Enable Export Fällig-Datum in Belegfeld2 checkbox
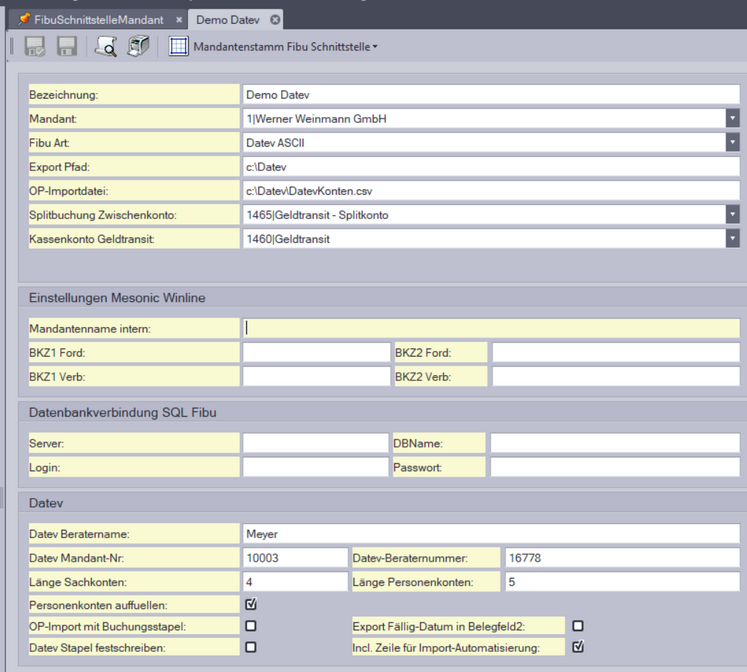 tap(578, 626)
